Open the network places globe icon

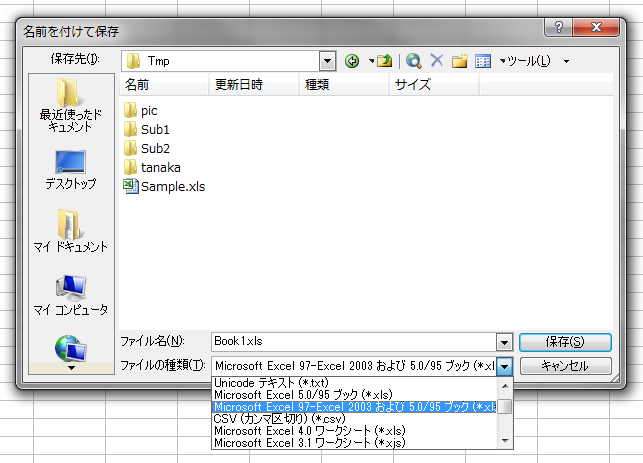(x=70, y=349)
